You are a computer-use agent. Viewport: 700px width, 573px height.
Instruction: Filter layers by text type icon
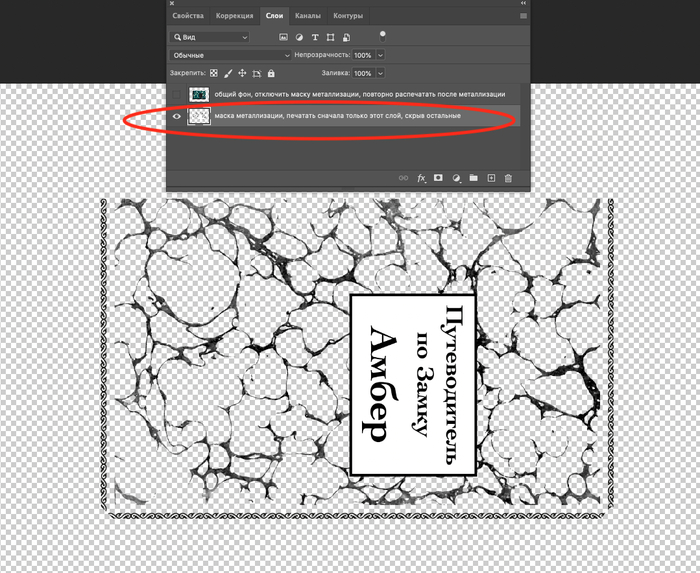pyautogui.click(x=315, y=37)
